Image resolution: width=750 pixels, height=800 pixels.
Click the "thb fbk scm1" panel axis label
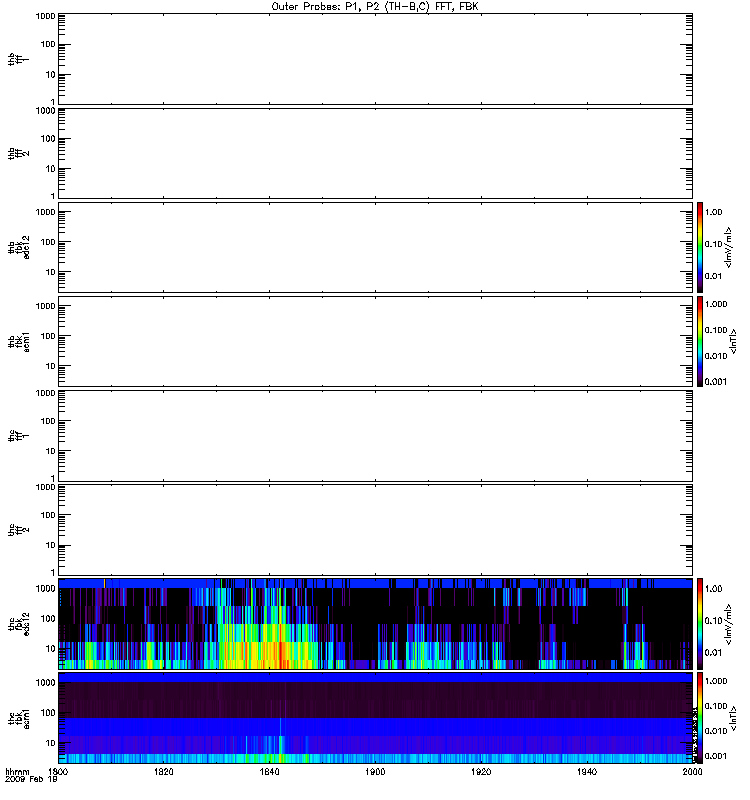click(x=19, y=341)
